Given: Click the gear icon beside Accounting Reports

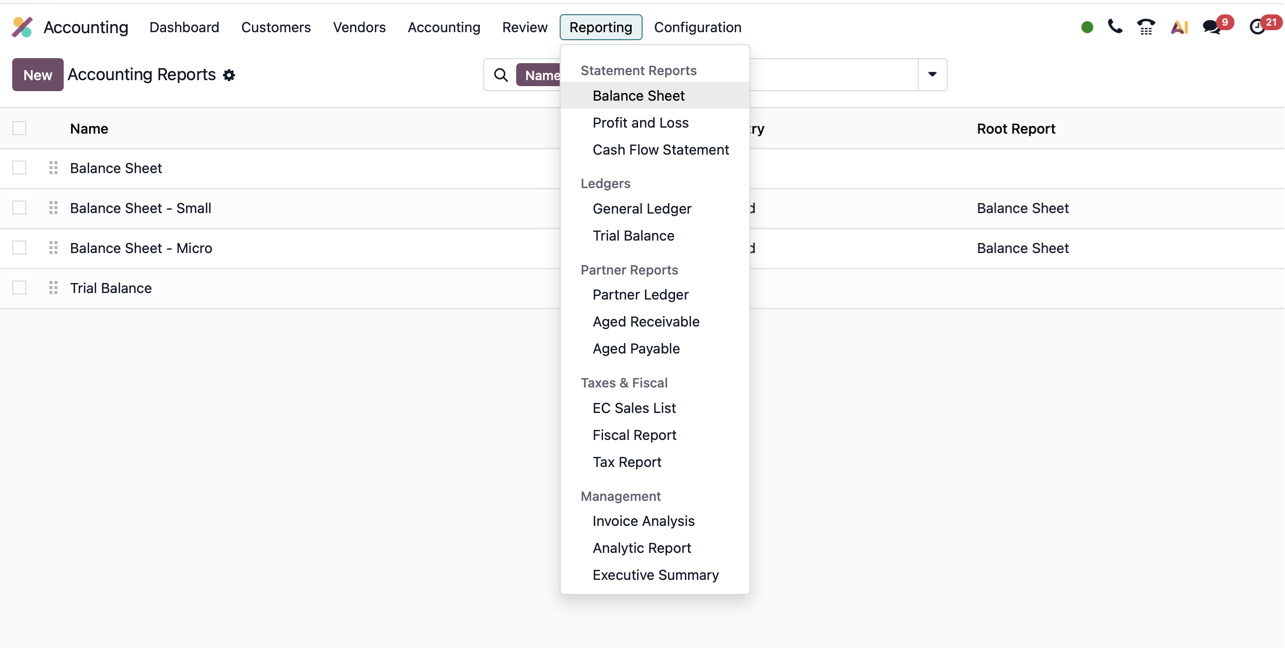Looking at the screenshot, I should click(x=229, y=75).
